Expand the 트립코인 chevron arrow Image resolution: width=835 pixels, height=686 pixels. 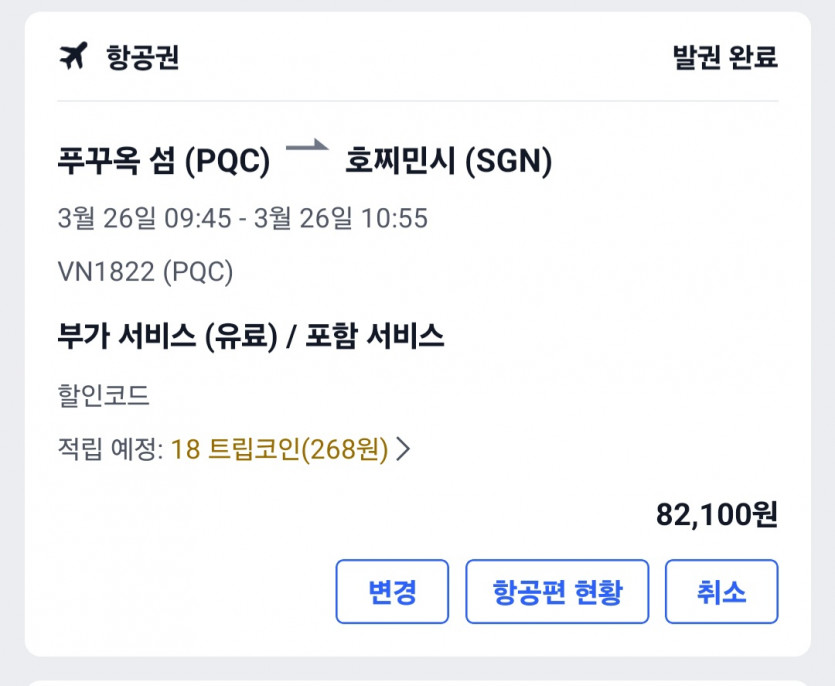click(x=404, y=450)
